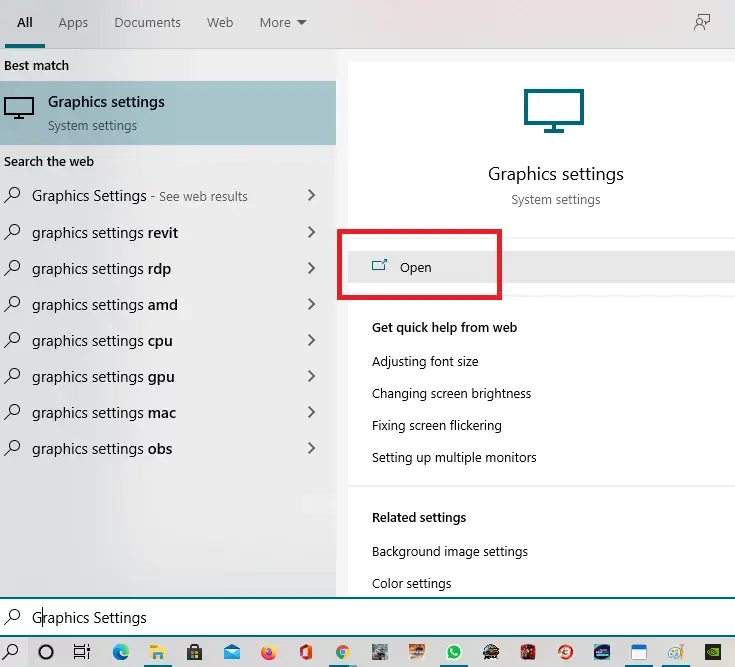Screen dimensions: 735x667
Task: Open the feedback icon at top right
Action: click(702, 22)
